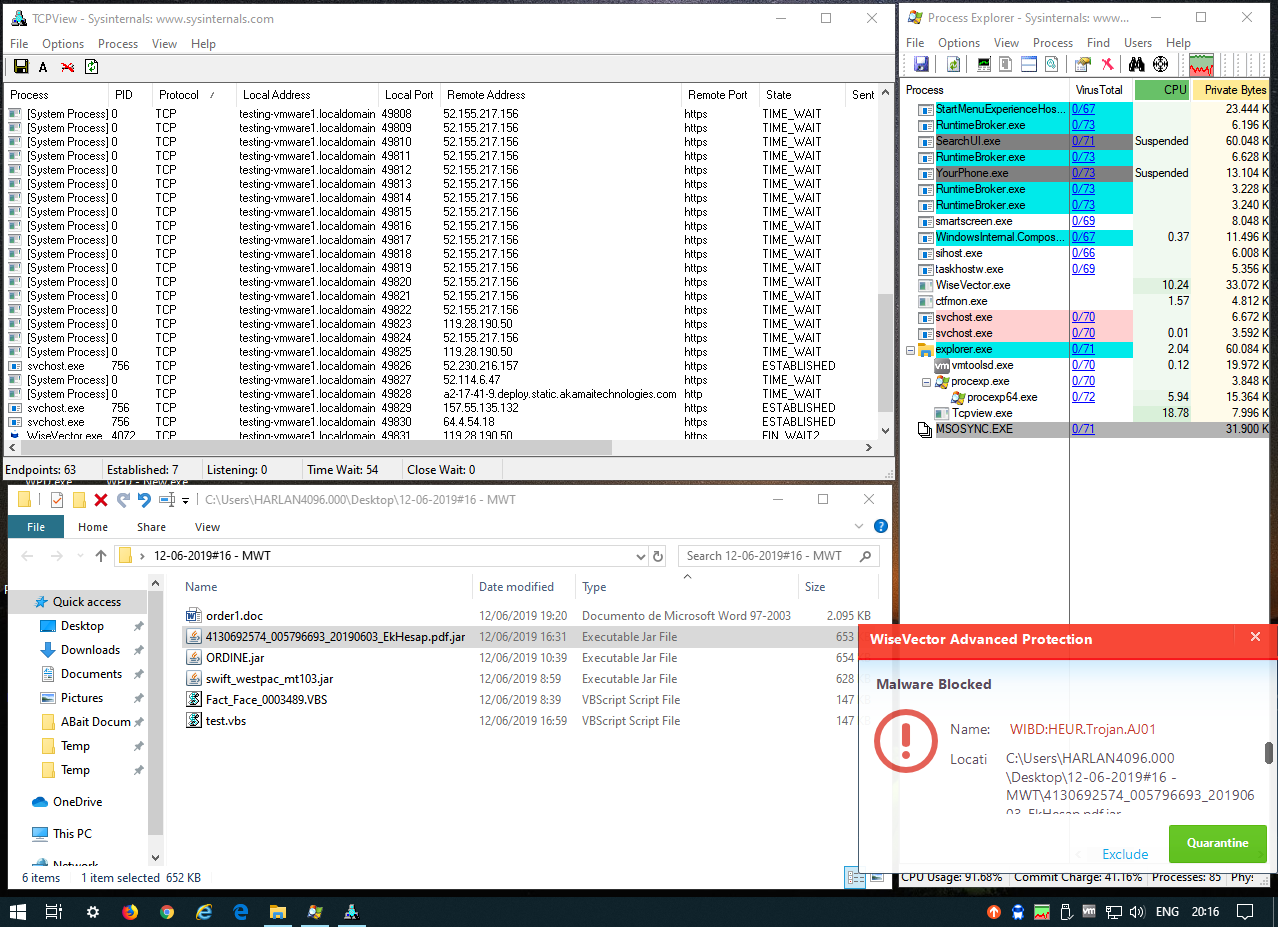Click the CPU usage mini graph in Process Explorer toolbar
Screen dimensions: 1278x927
[x=1201, y=65]
